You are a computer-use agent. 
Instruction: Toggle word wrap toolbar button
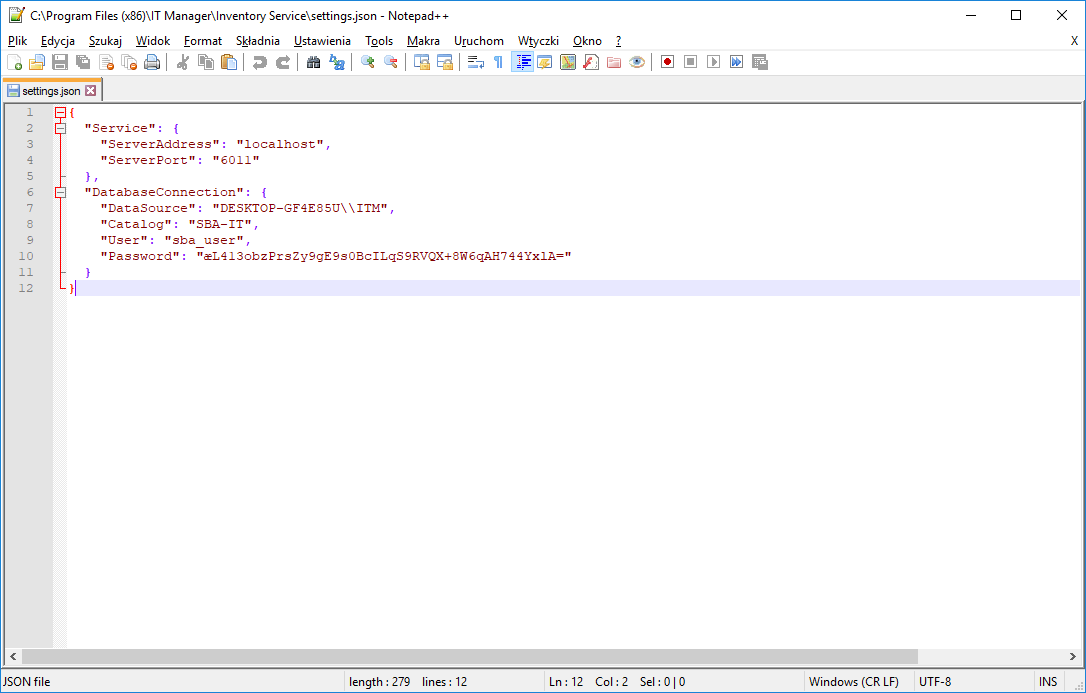(x=476, y=62)
